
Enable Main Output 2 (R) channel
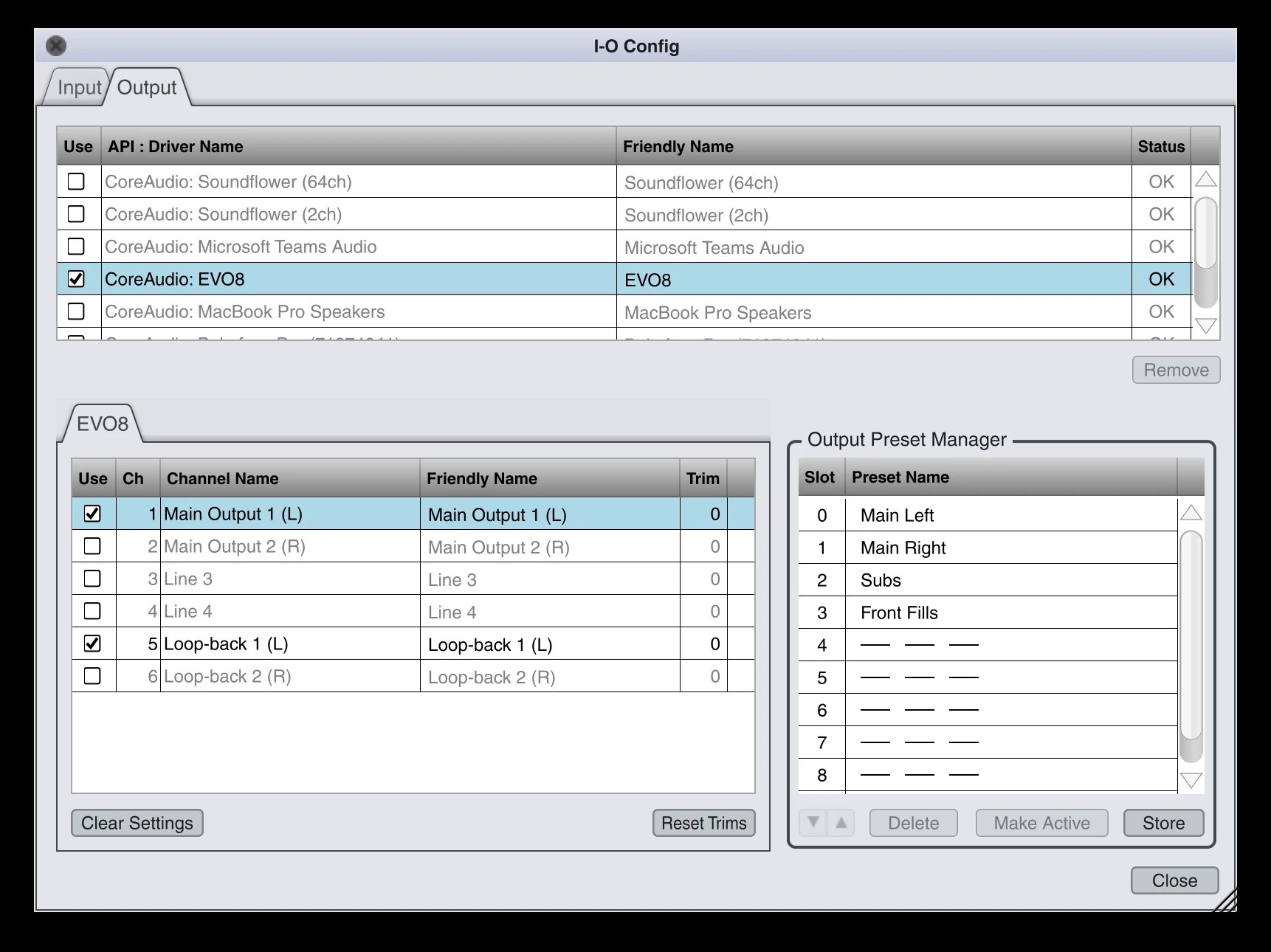(92, 546)
